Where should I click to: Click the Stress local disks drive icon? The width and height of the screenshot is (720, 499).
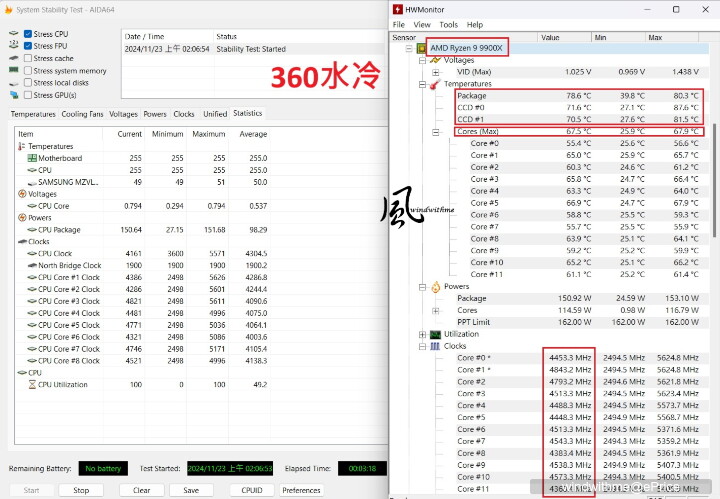coord(14,83)
